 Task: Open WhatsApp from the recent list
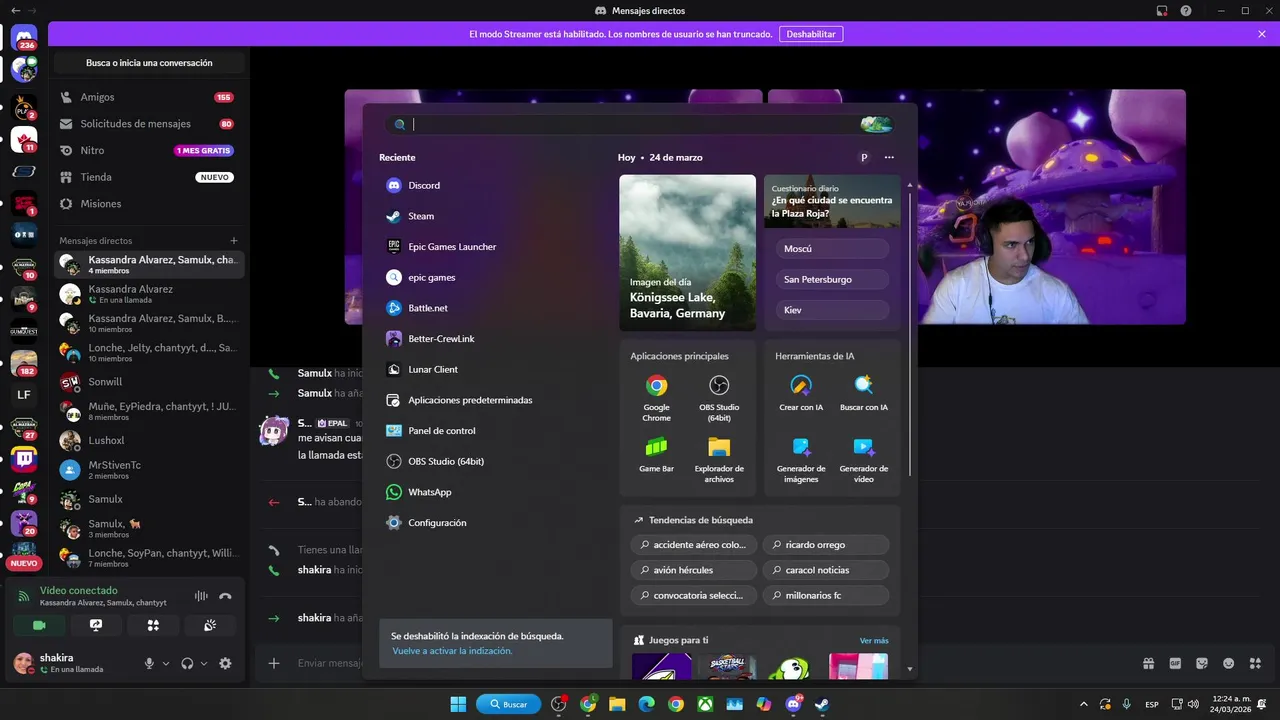430,492
